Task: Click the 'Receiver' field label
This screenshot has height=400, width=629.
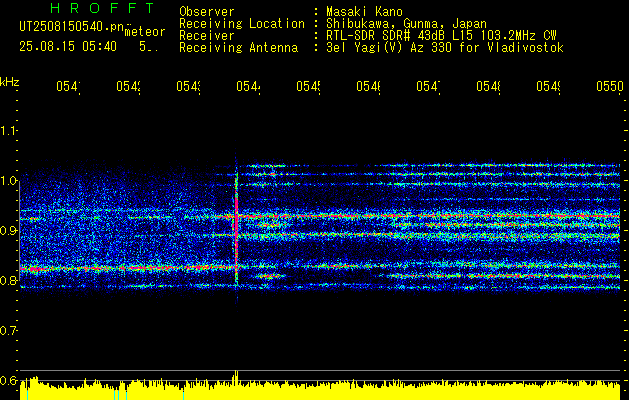Action: pos(207,36)
